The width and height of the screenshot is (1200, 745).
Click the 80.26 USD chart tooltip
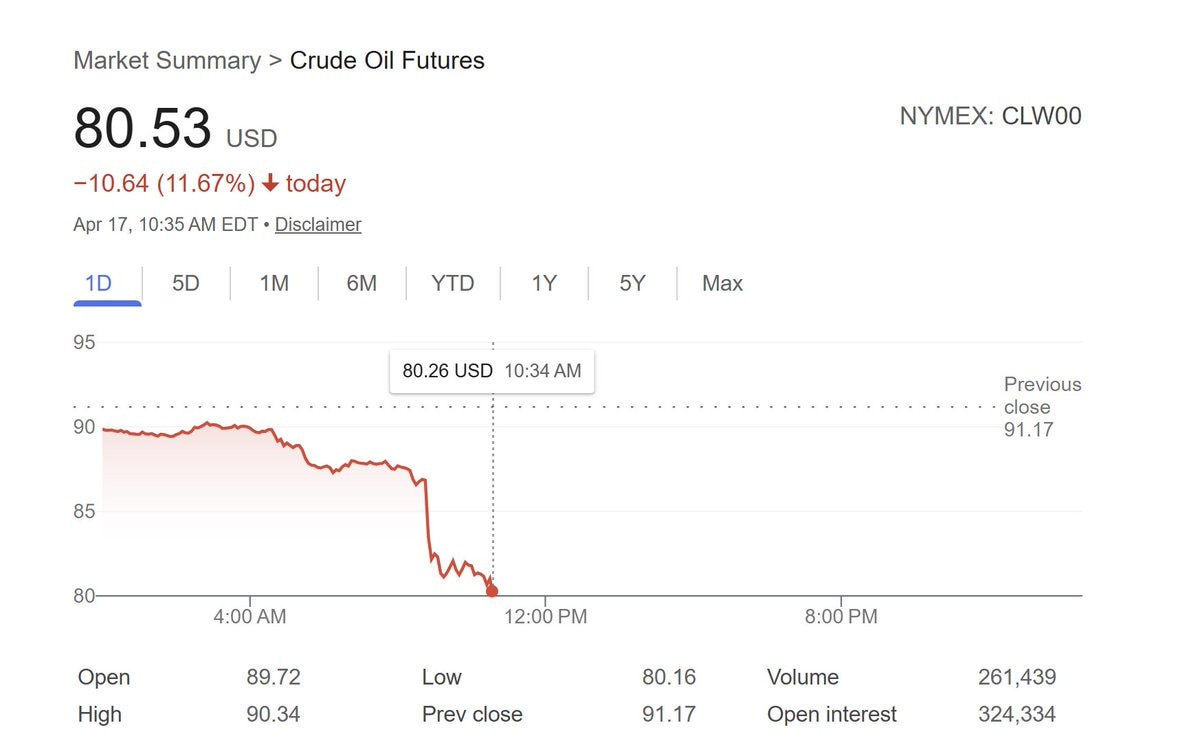491,371
